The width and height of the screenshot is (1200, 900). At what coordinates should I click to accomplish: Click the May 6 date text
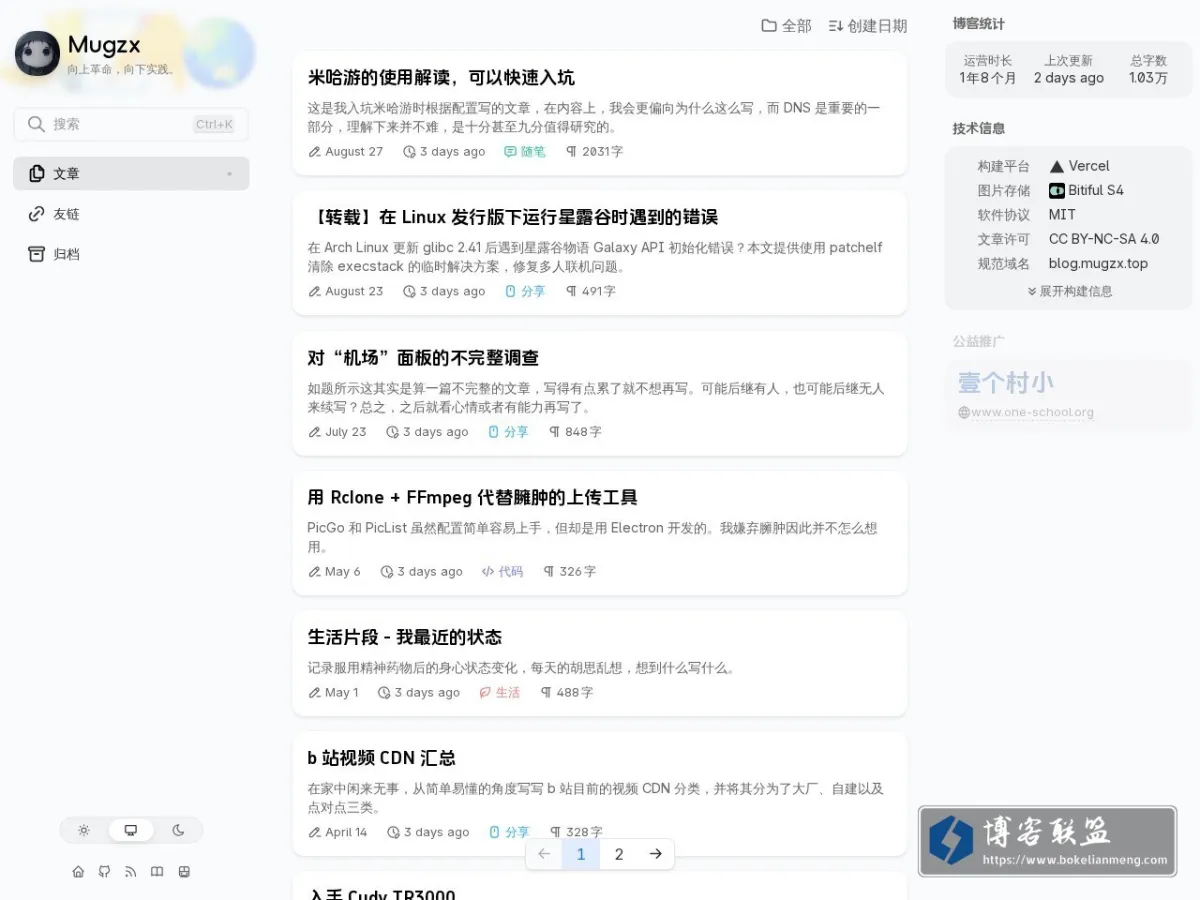343,572
